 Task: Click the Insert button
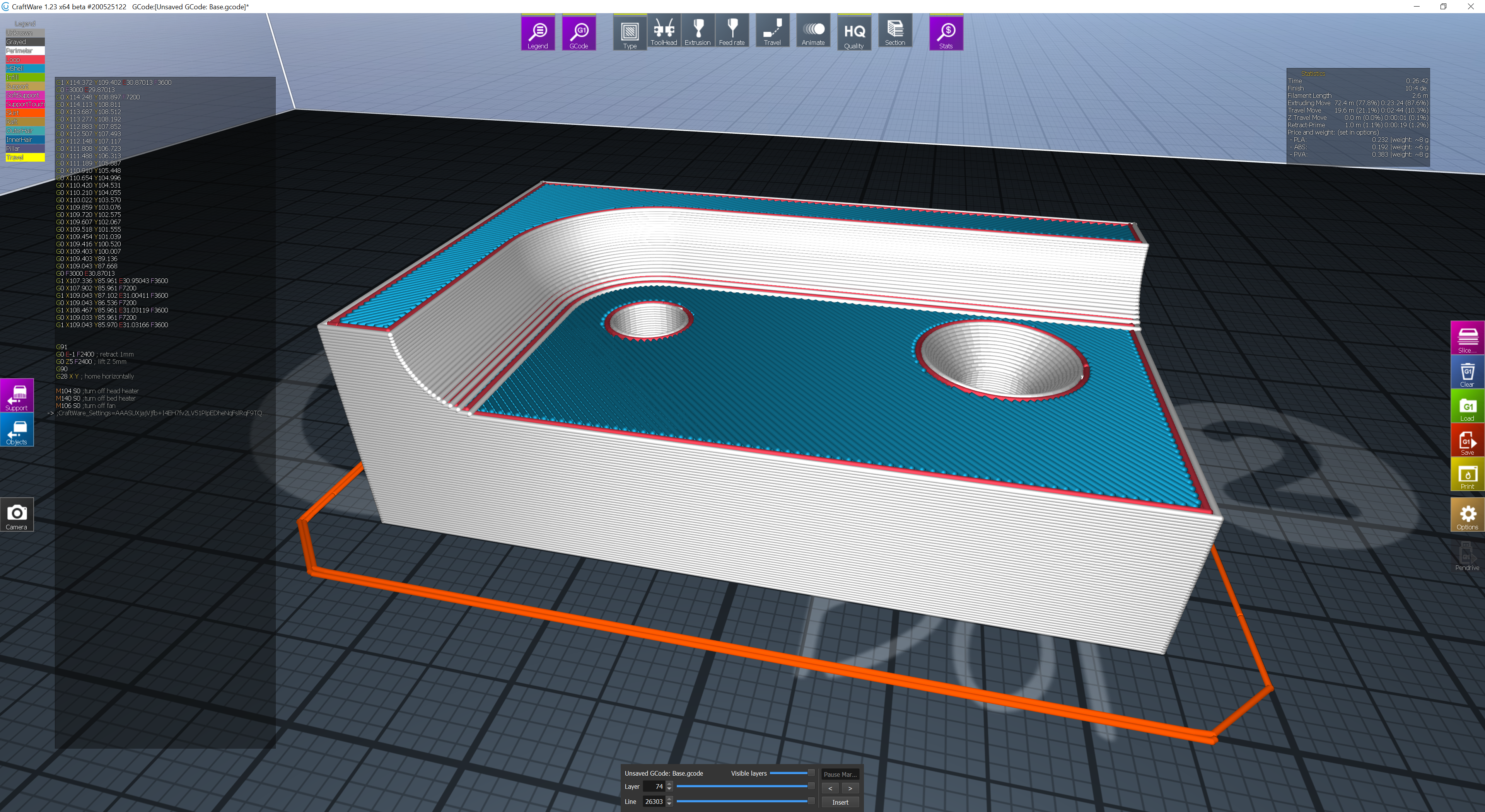840,802
